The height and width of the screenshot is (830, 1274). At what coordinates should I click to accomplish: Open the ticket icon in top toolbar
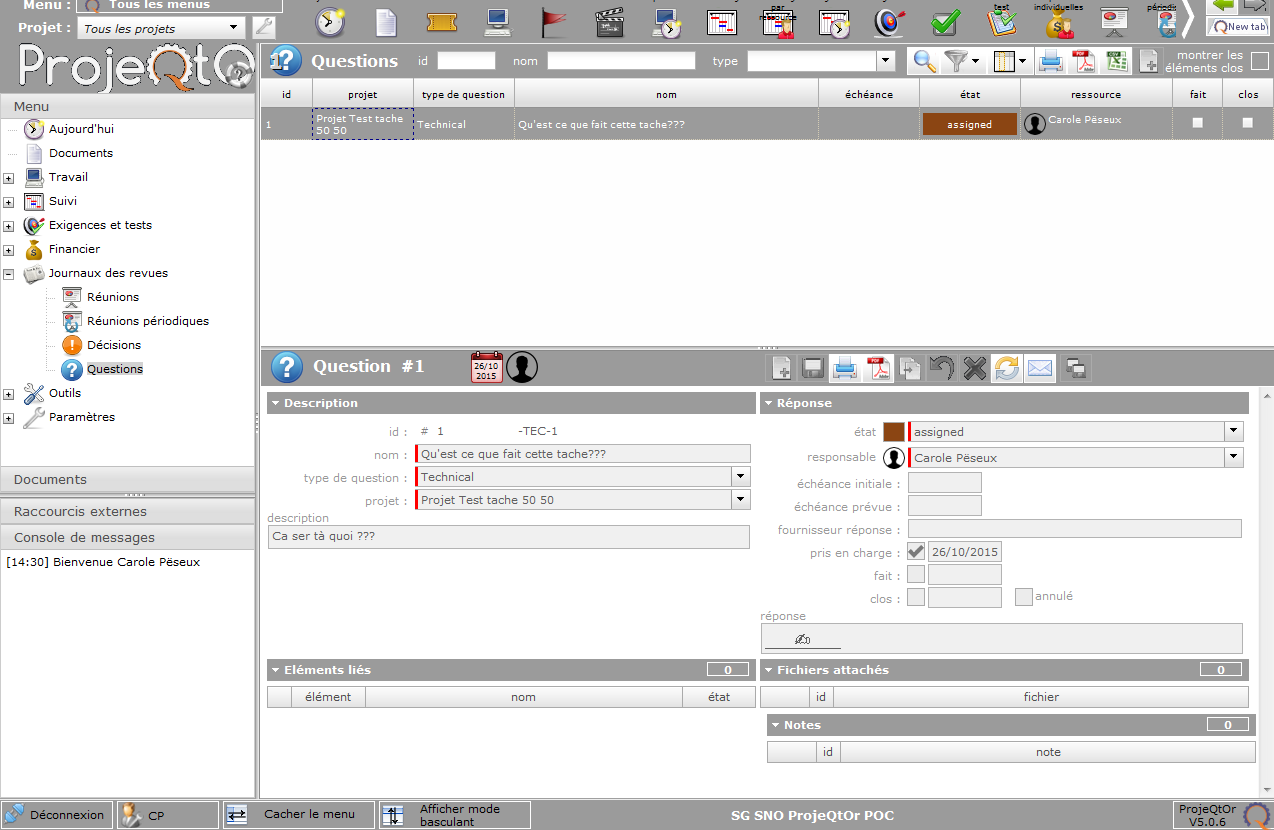442,22
